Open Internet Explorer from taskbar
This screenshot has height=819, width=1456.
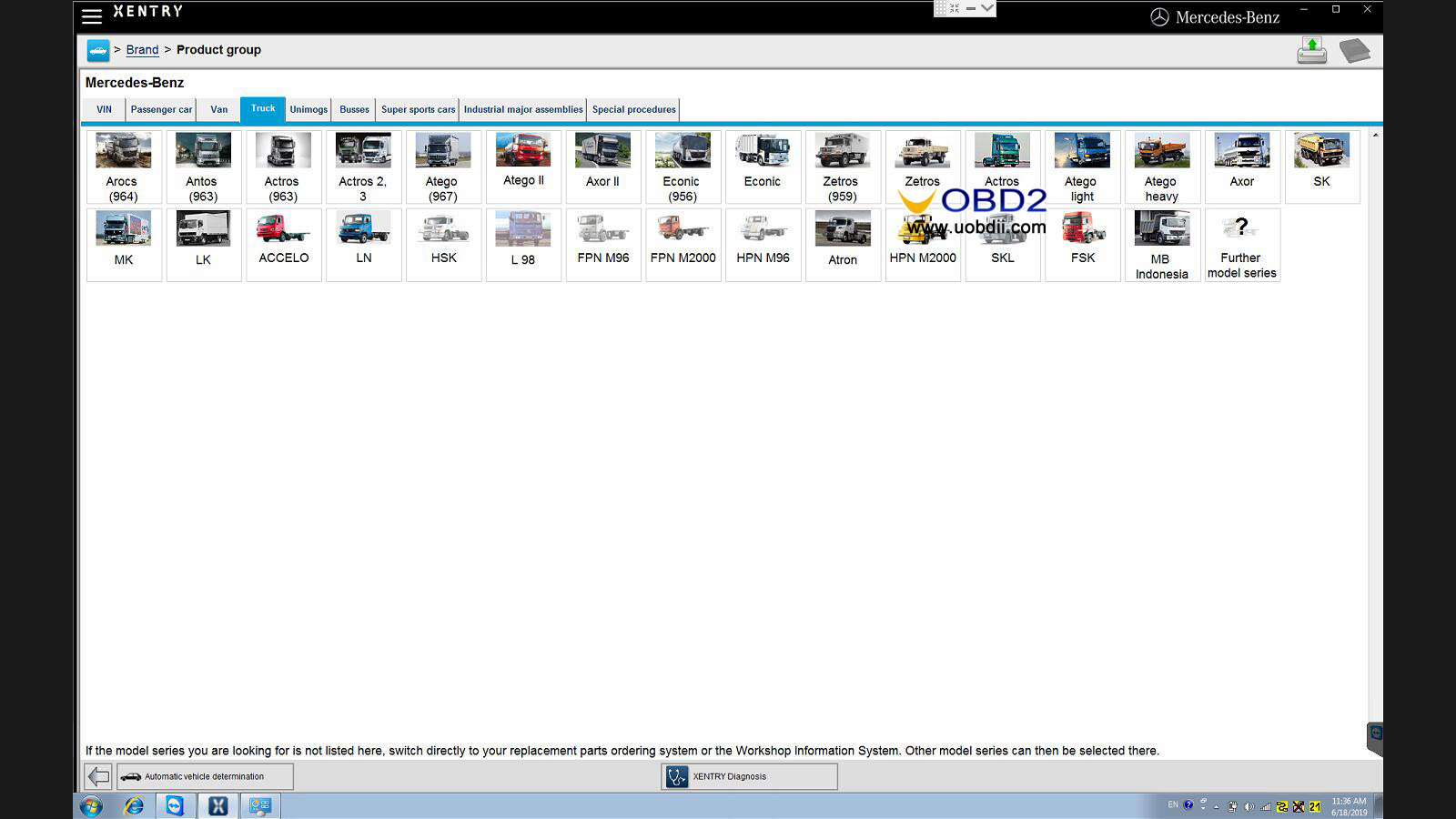click(x=133, y=805)
